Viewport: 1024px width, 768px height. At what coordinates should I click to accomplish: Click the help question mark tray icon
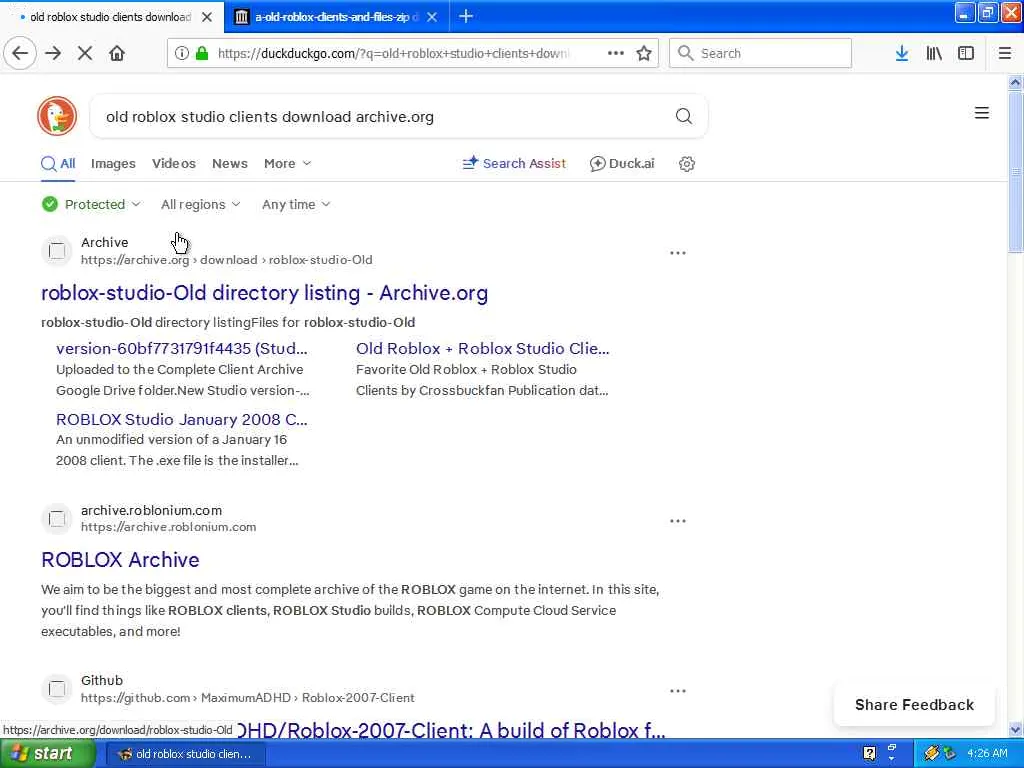[x=869, y=753]
